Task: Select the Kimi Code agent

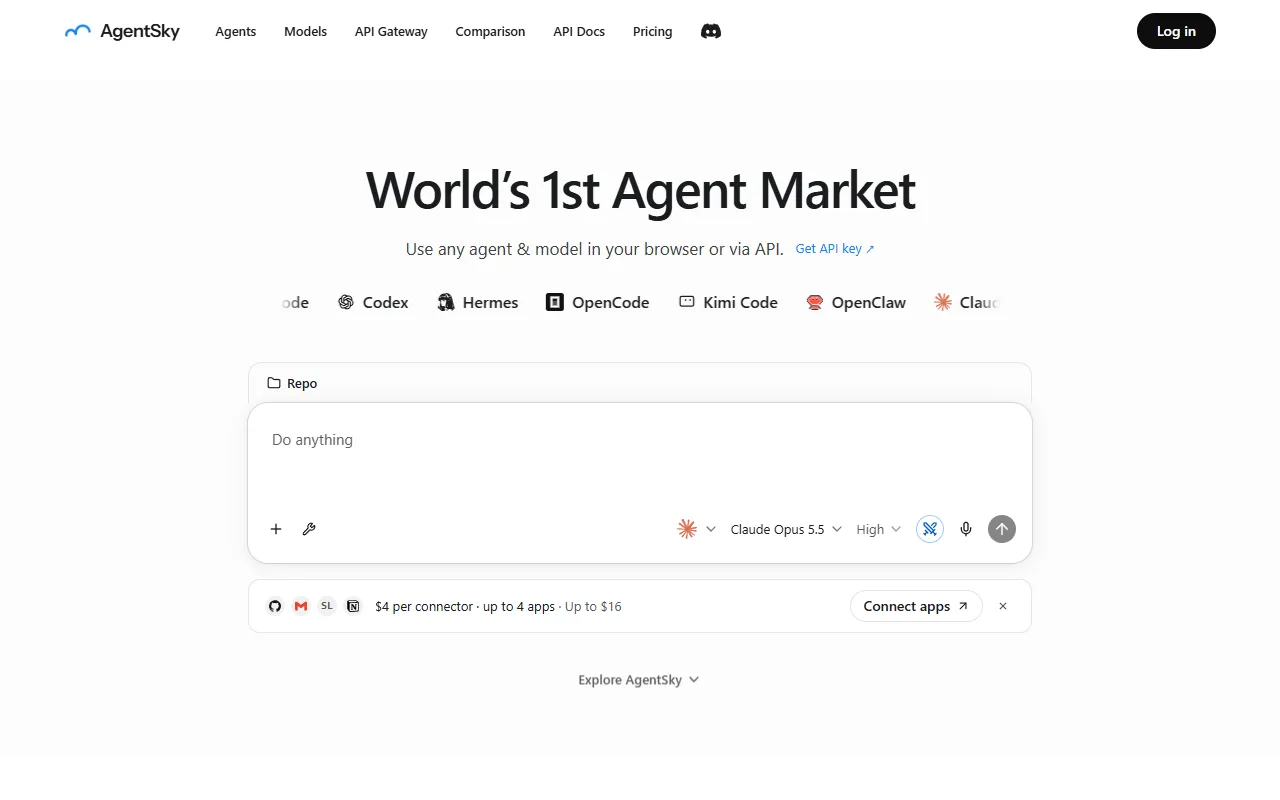Action: (x=728, y=302)
